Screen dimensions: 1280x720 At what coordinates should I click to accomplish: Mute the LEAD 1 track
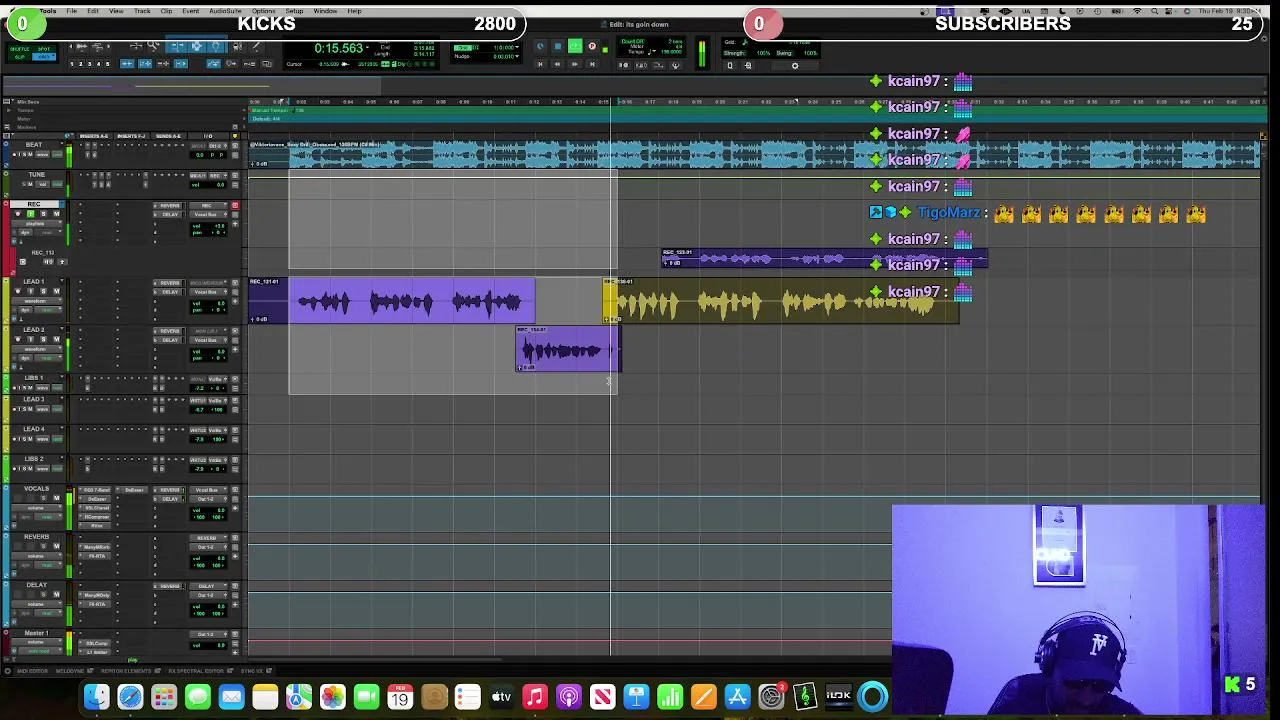click(56, 291)
